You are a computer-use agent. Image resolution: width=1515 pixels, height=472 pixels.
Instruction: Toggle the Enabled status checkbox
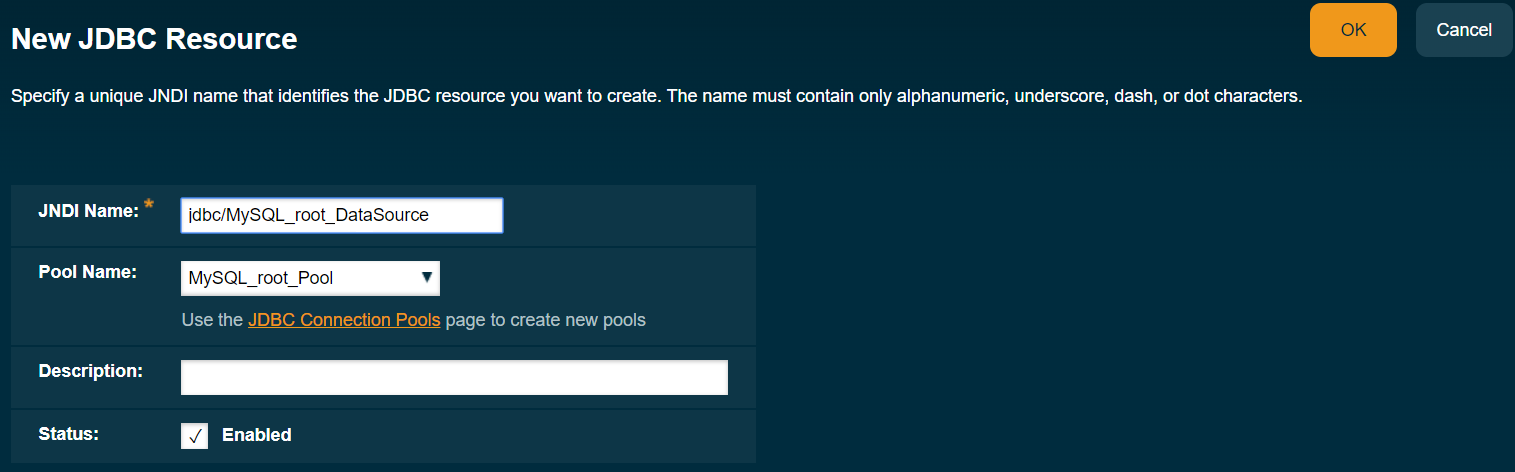pos(195,436)
